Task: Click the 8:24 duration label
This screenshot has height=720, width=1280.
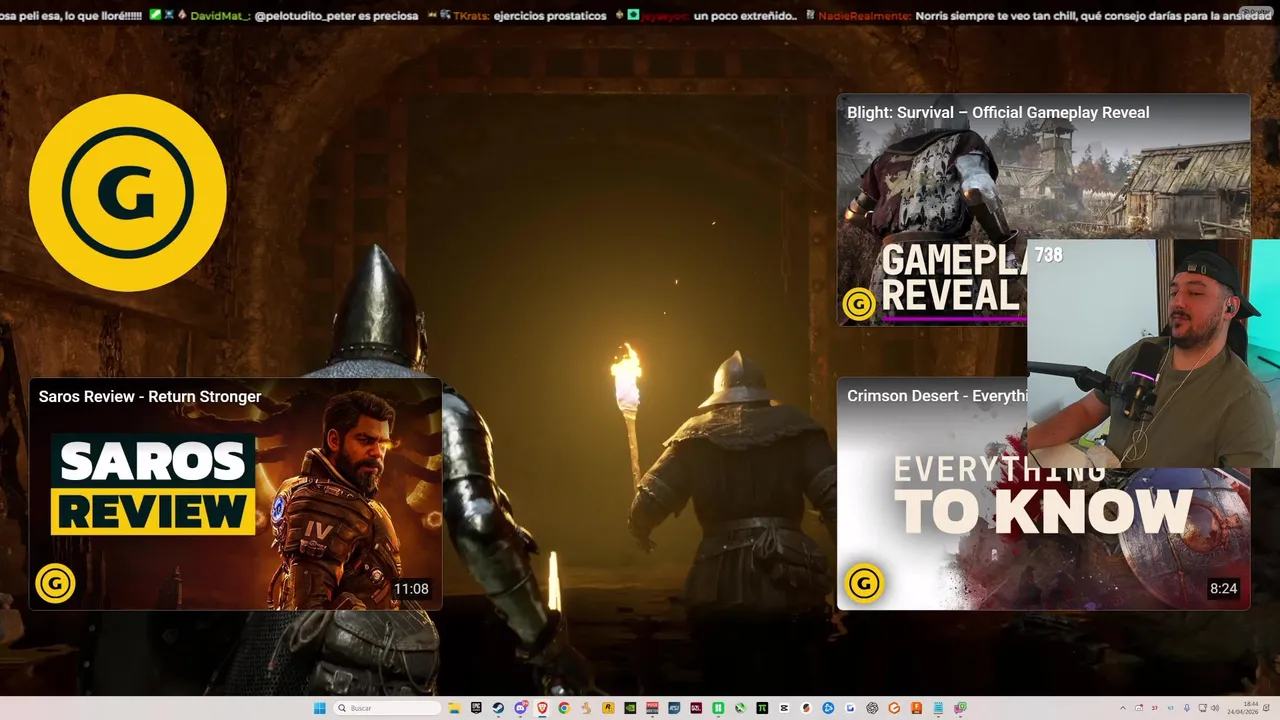Action: tap(1224, 589)
